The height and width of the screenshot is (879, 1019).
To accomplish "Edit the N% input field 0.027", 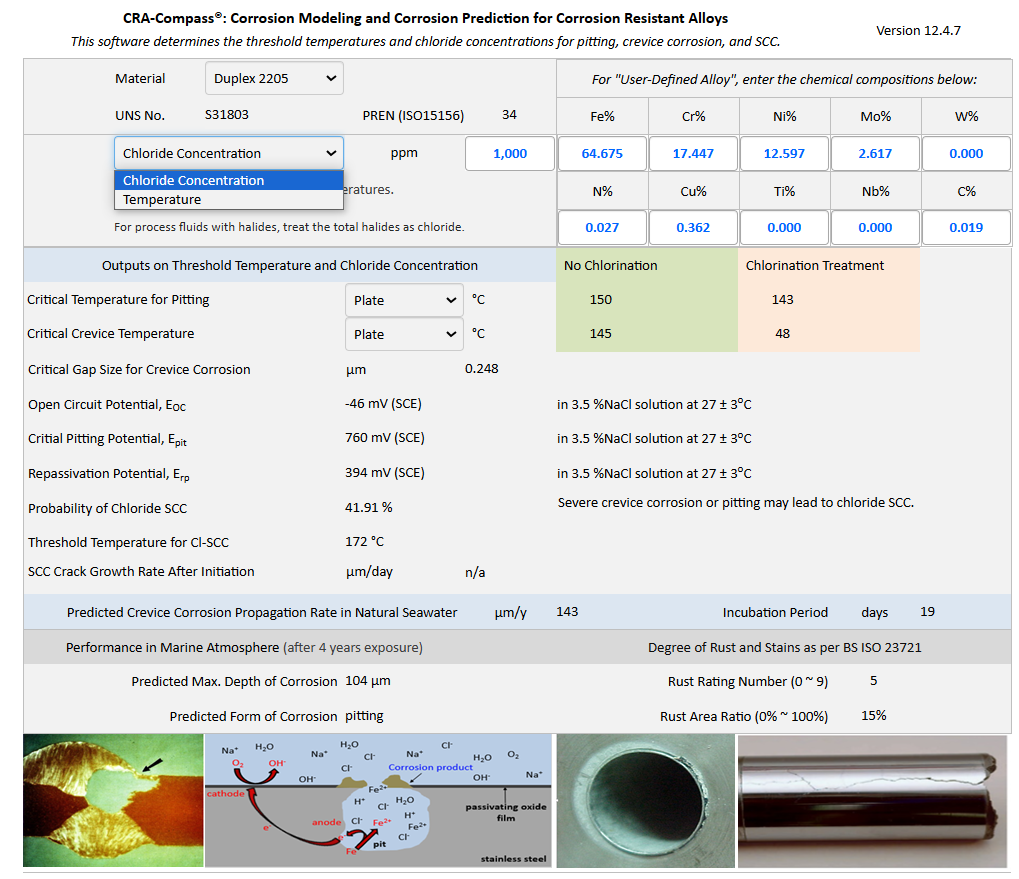I will 602,228.
